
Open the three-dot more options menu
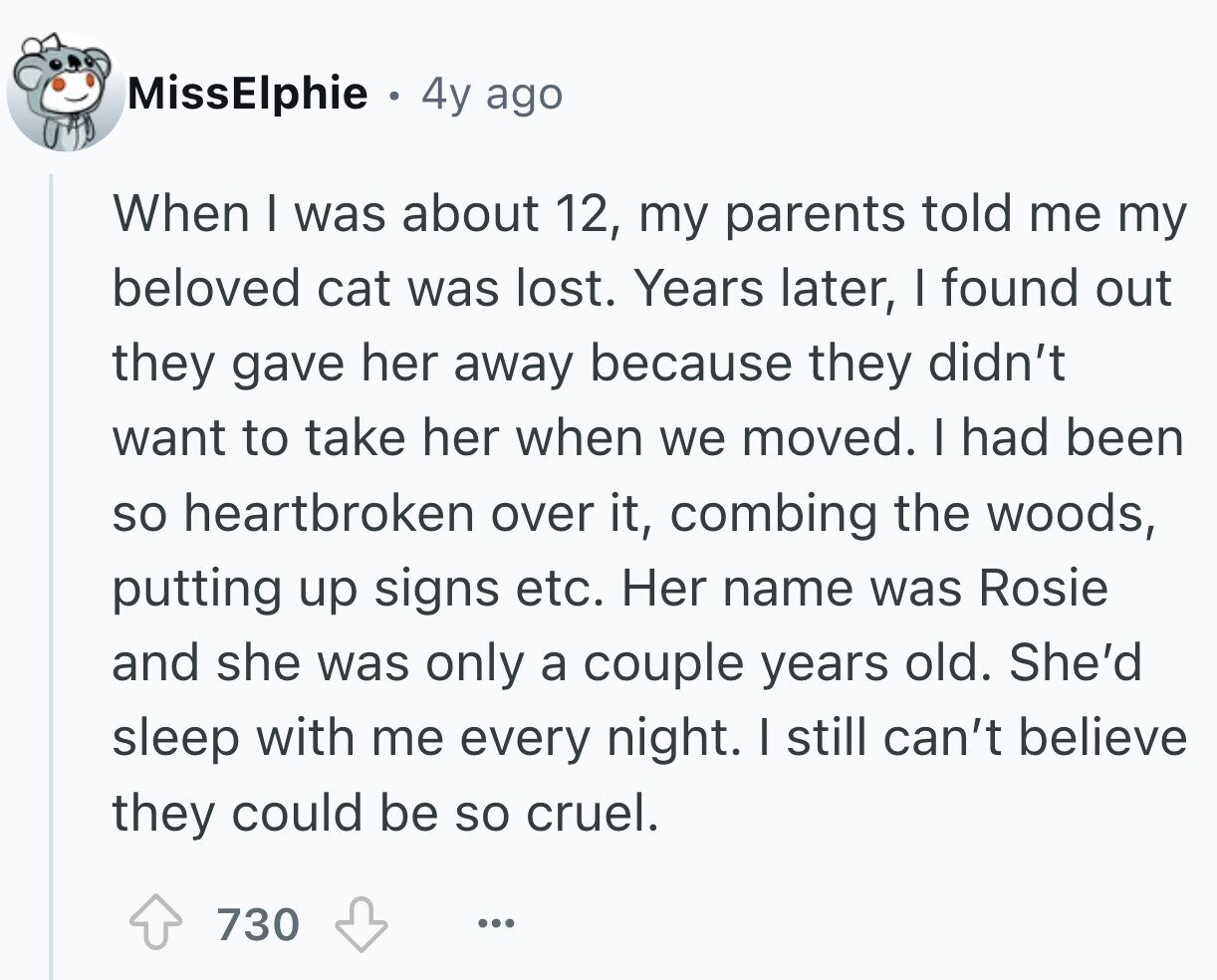coord(494,925)
